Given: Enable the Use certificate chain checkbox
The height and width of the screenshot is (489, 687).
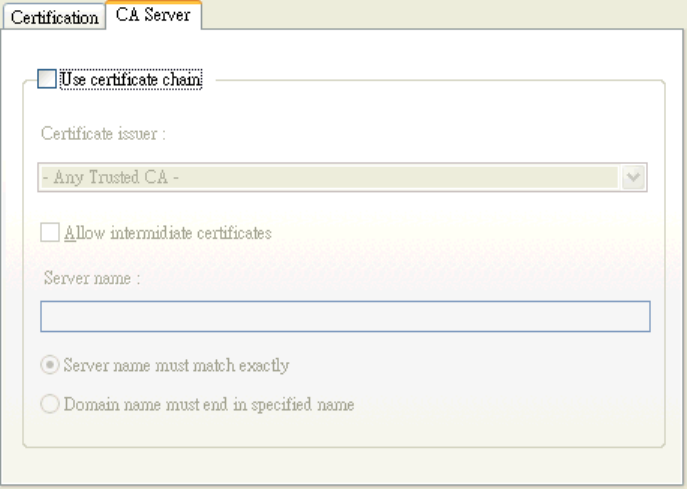Looking at the screenshot, I should pyautogui.click(x=46, y=79).
